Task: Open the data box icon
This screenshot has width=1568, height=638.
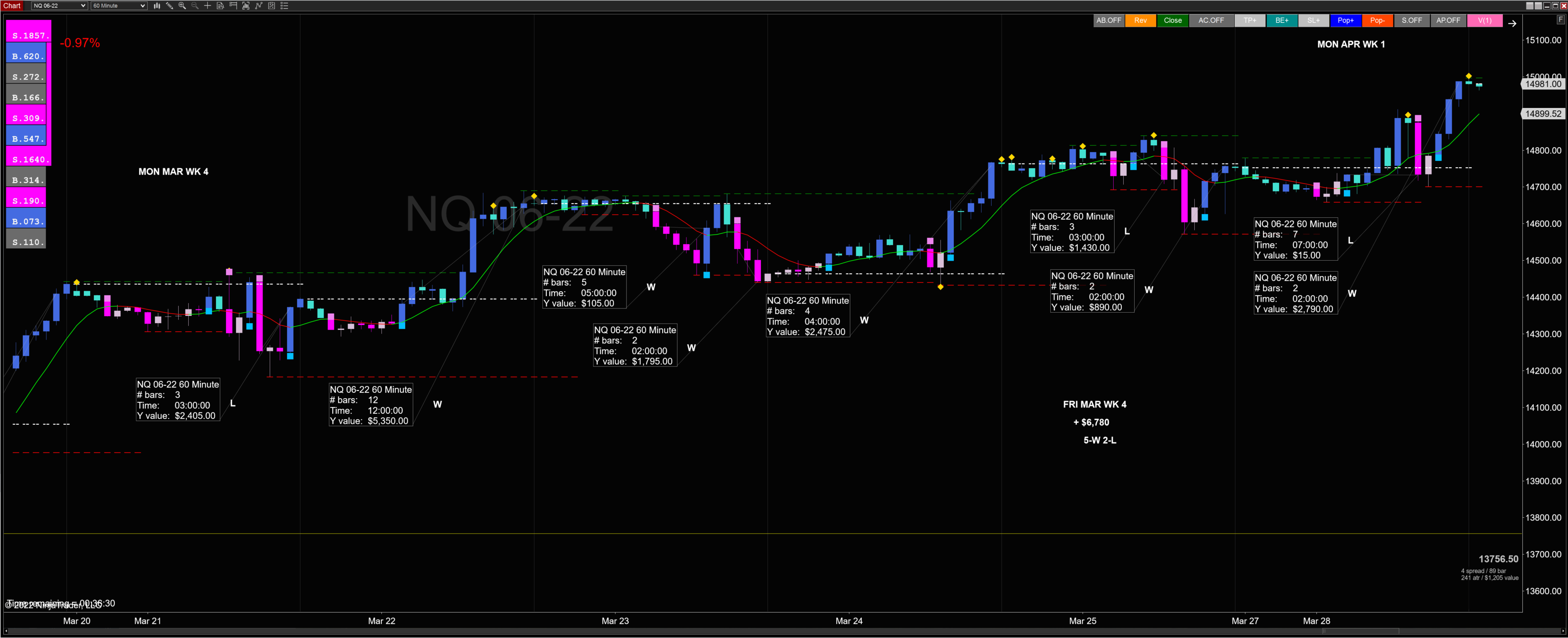Action: [221, 5]
